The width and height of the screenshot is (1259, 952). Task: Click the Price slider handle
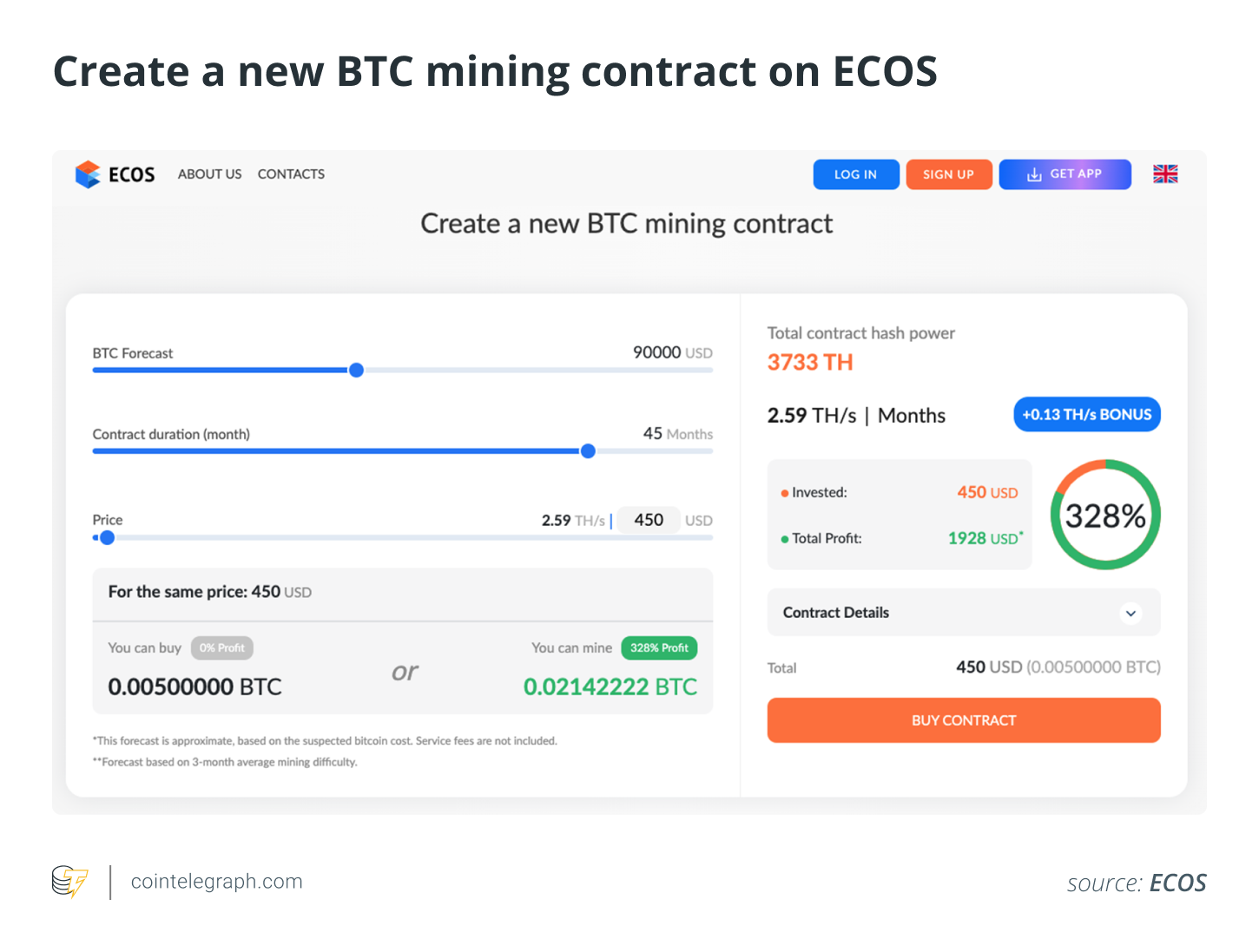point(107,538)
